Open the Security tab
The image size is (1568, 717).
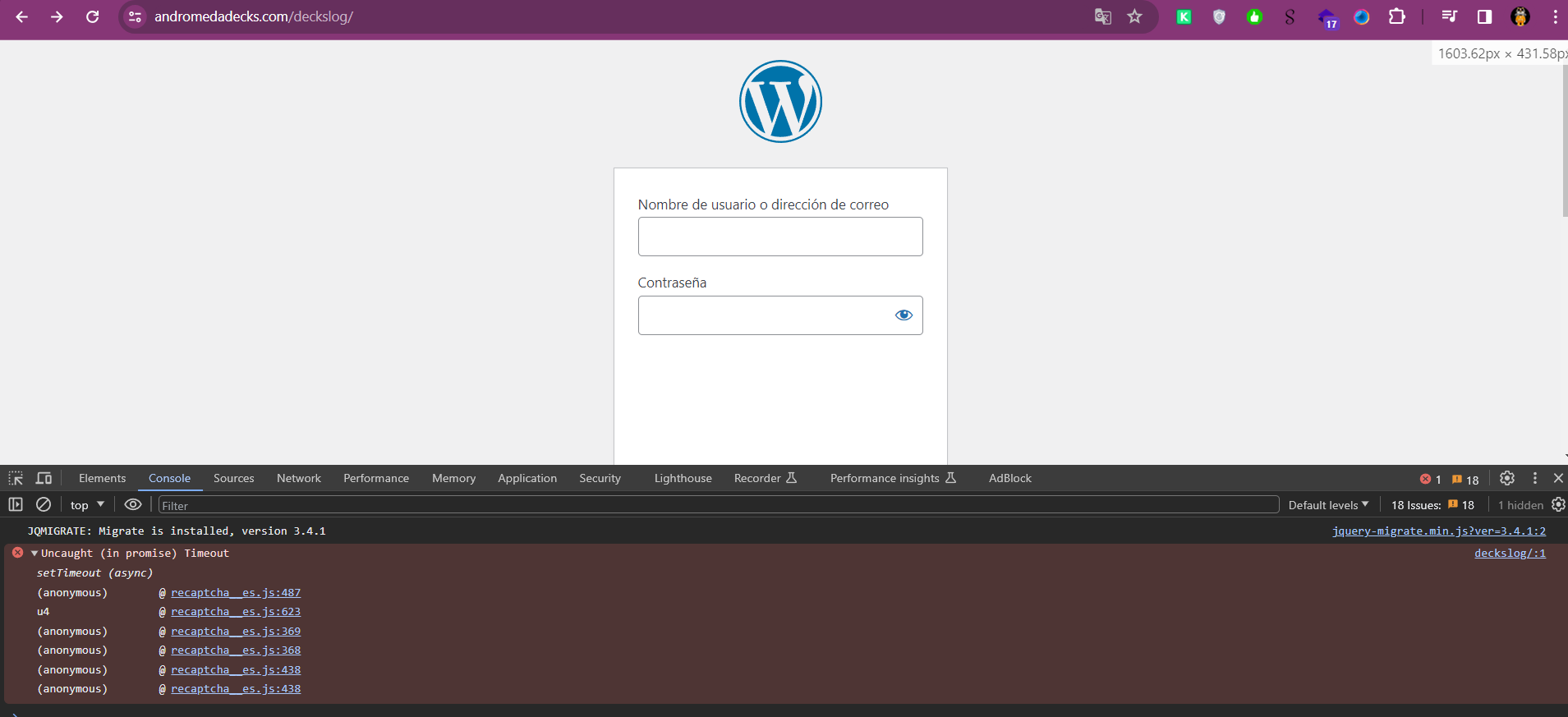pos(600,478)
